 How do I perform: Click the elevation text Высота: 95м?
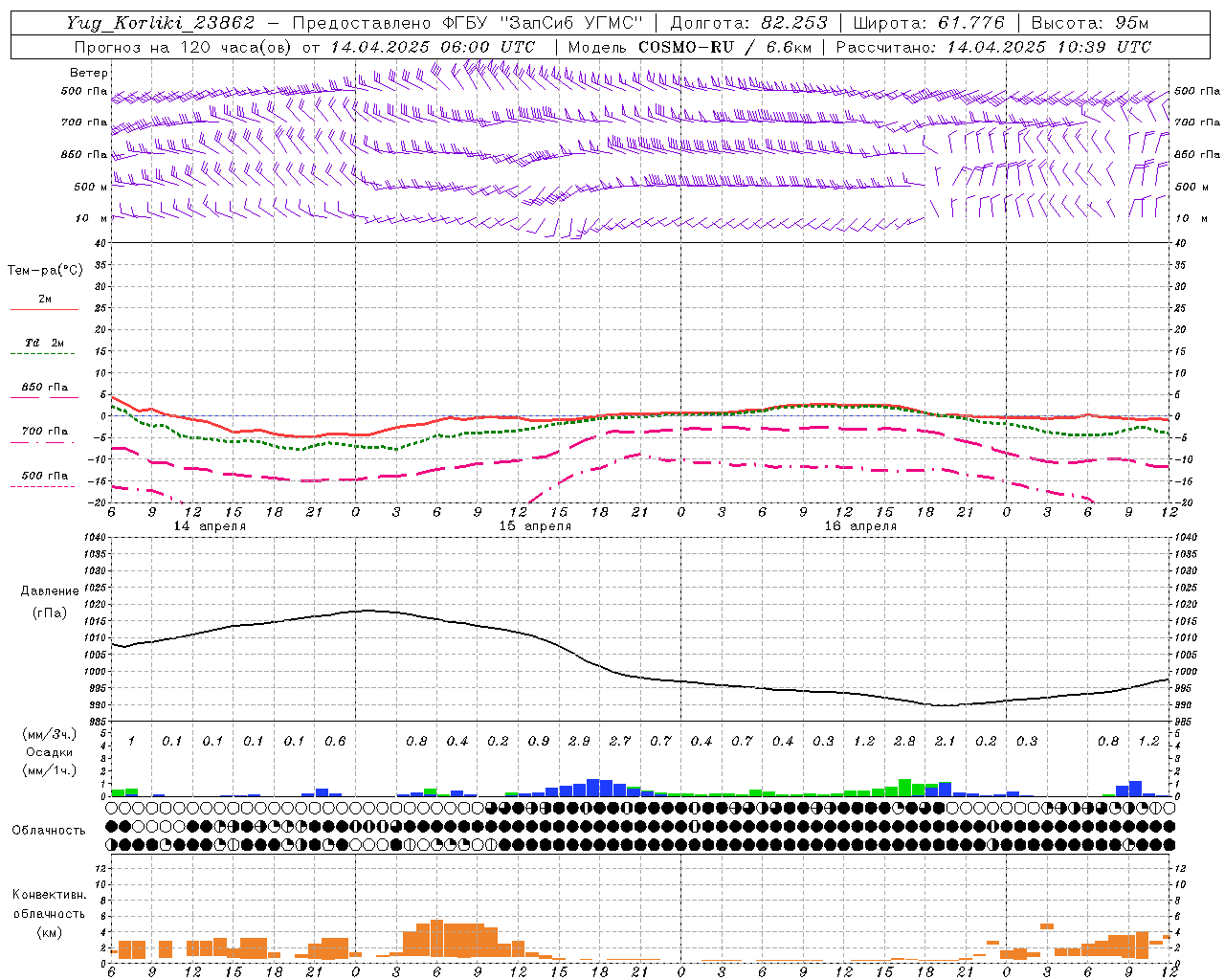1090,23
